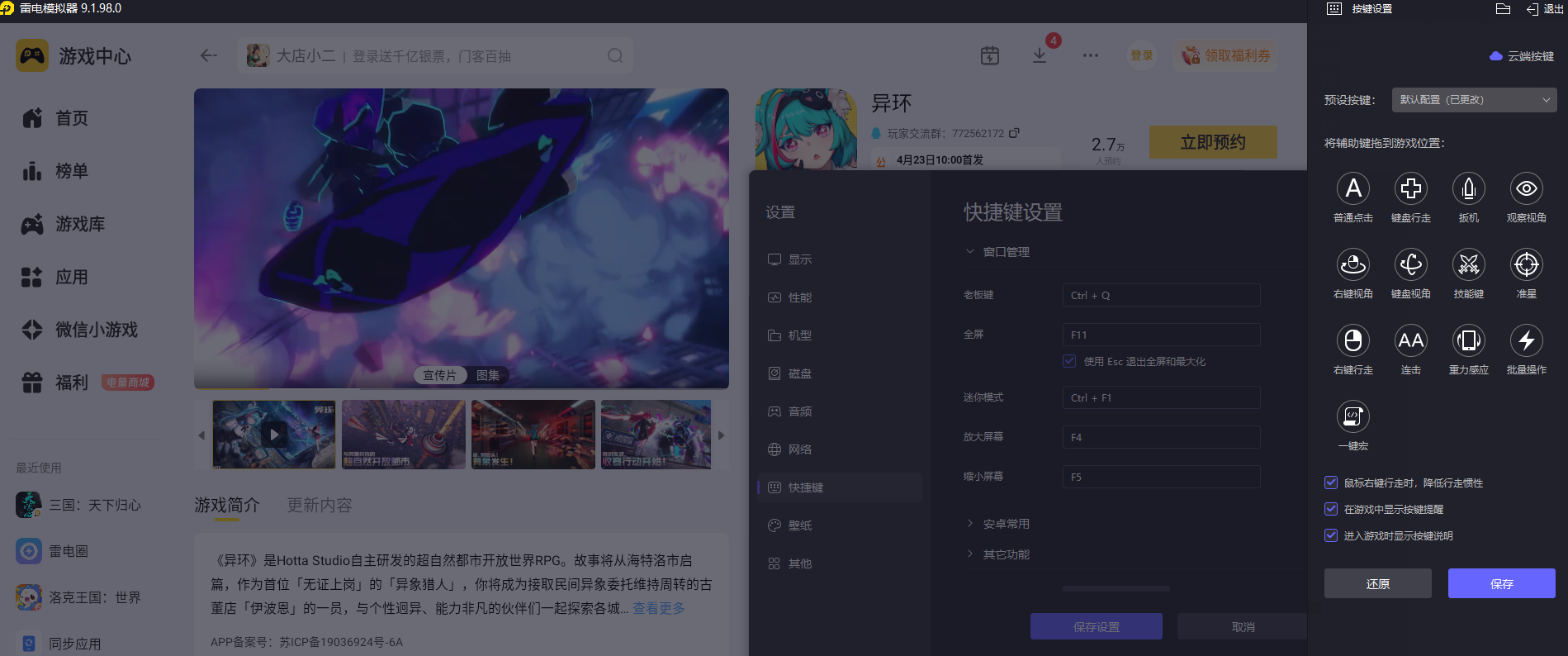
Task: Click 领取福利券 coupon button
Action: (x=1225, y=55)
